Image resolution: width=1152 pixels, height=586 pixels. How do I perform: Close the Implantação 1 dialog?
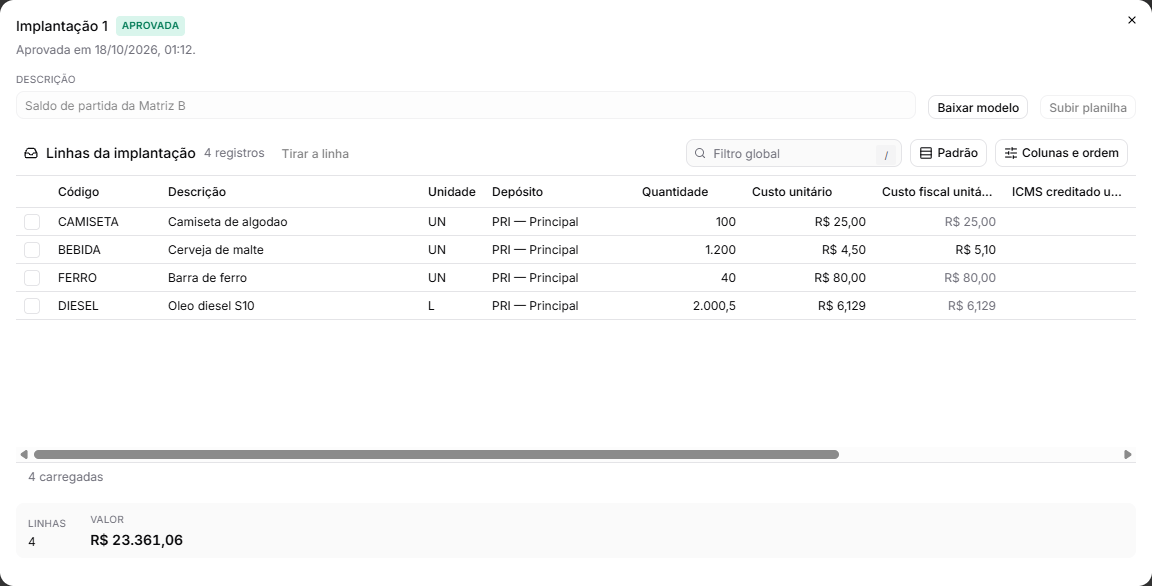pyautogui.click(x=1131, y=21)
